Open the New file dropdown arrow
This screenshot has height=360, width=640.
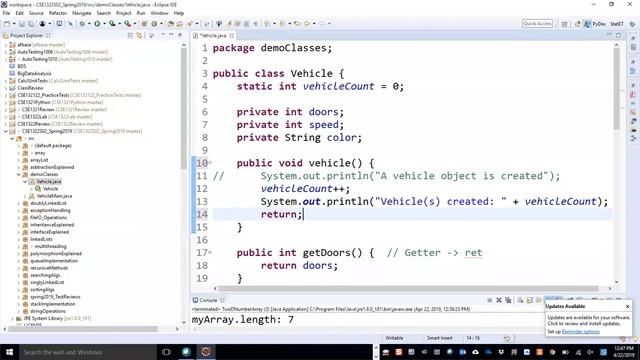click(14, 24)
